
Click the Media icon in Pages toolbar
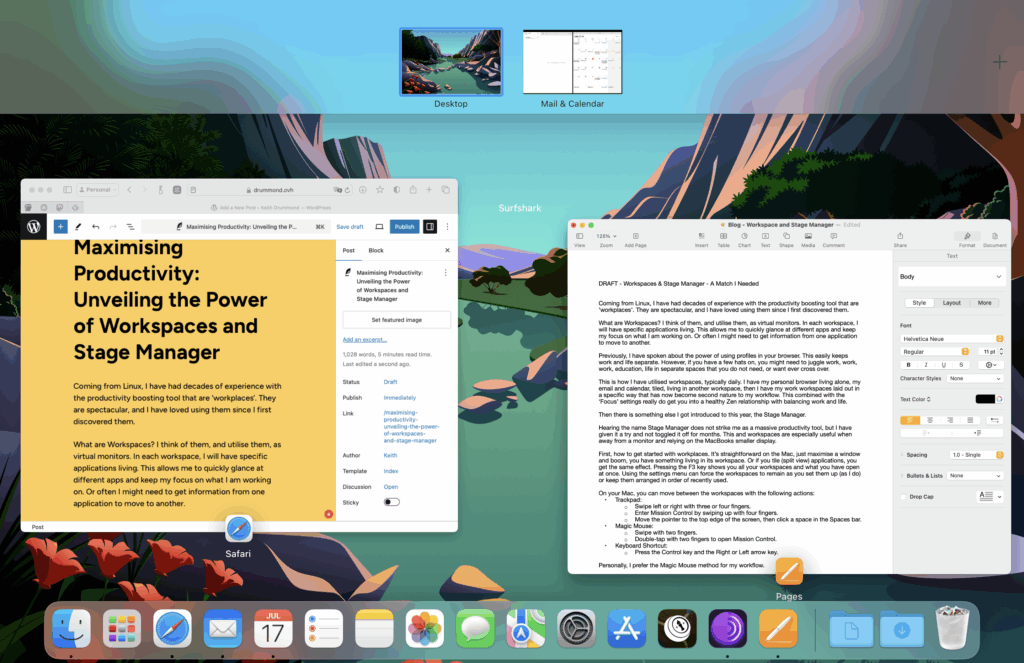coord(808,240)
